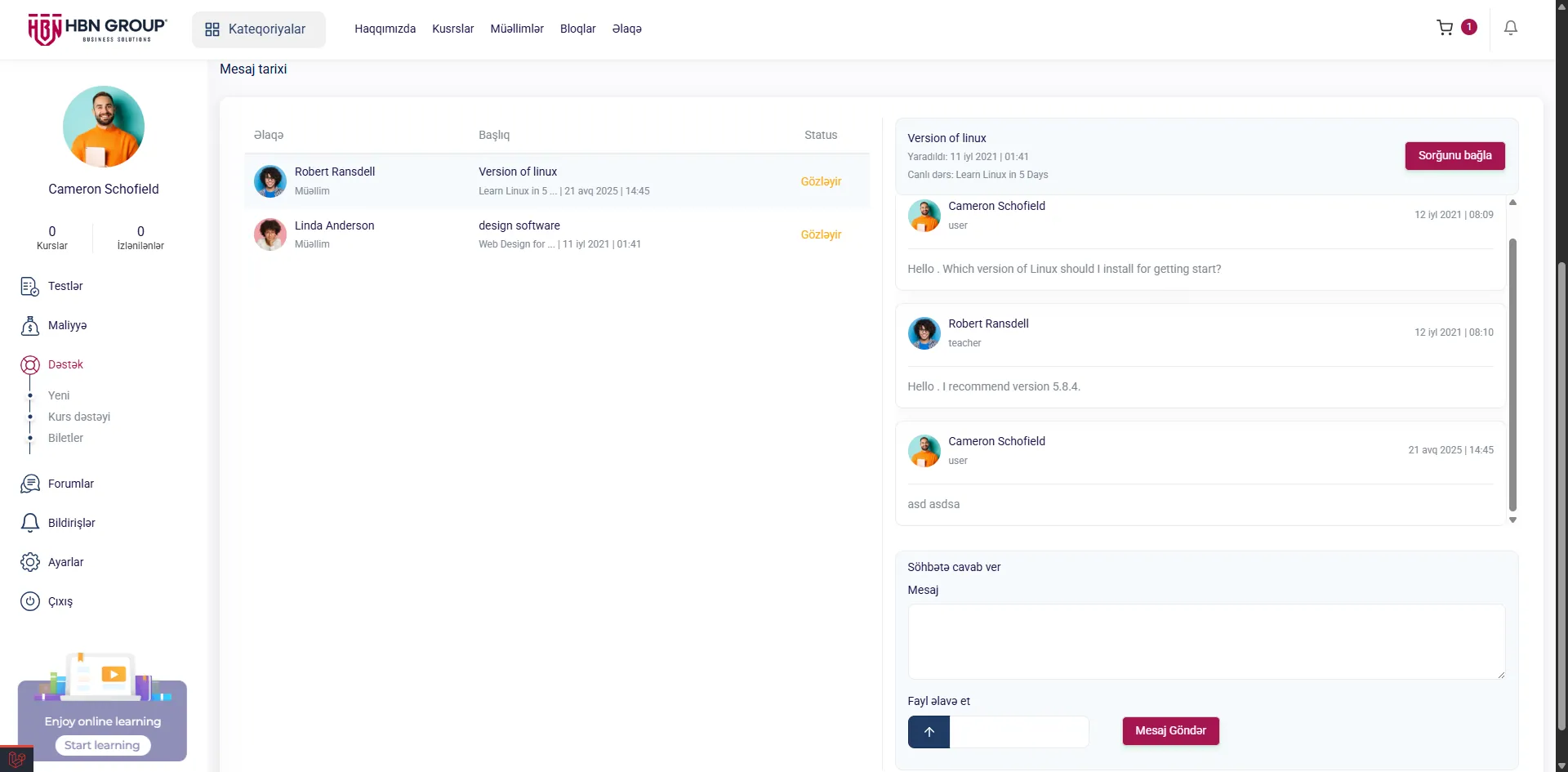This screenshot has width=1568, height=772.
Task: Click the conversation scroll down arrow
Action: 1512,520
